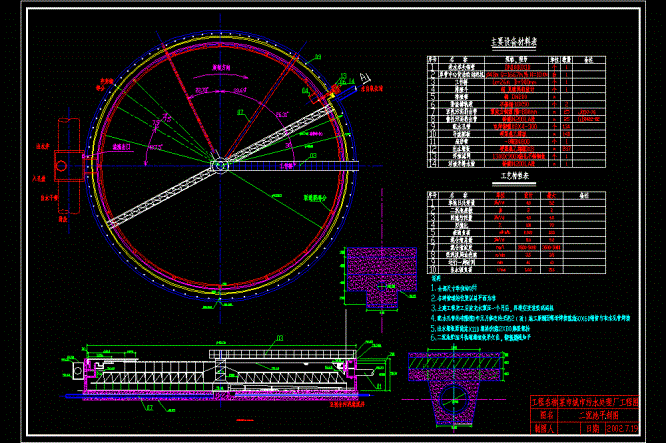Select the small circle in the left inlet chamber

[61, 166]
